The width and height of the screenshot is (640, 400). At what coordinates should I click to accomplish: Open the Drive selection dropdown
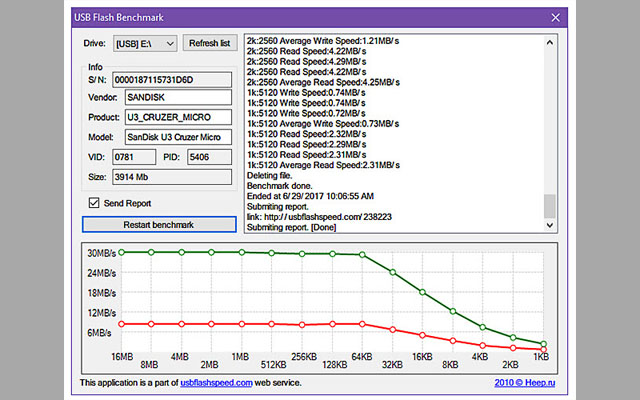click(145, 43)
